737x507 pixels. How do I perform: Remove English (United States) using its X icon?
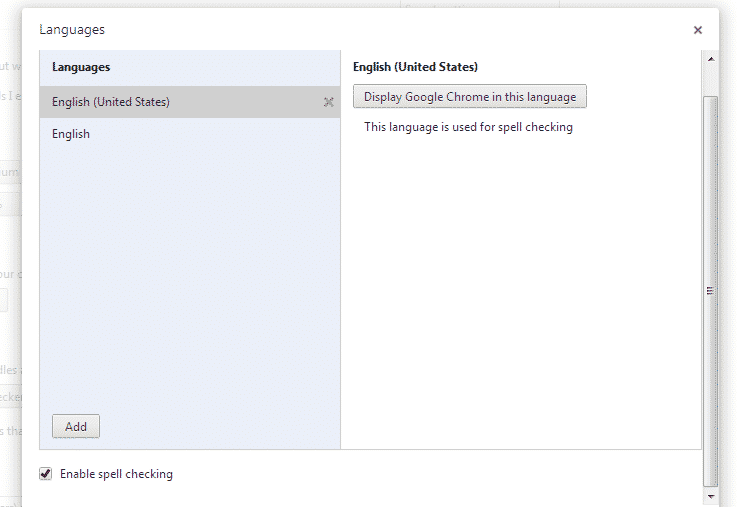(x=328, y=102)
